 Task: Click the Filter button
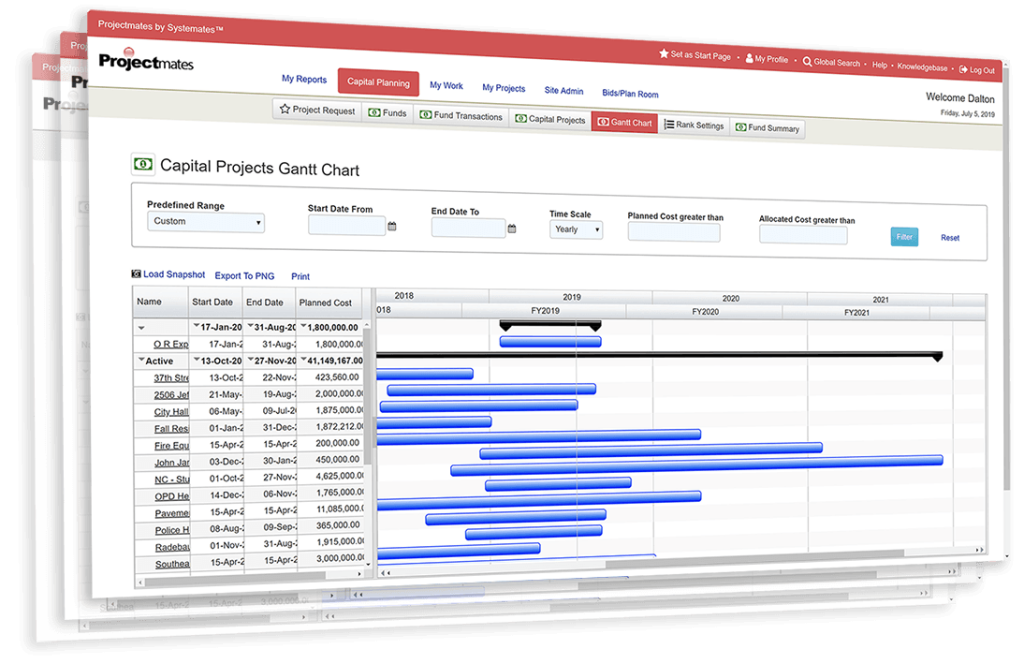[x=904, y=237]
